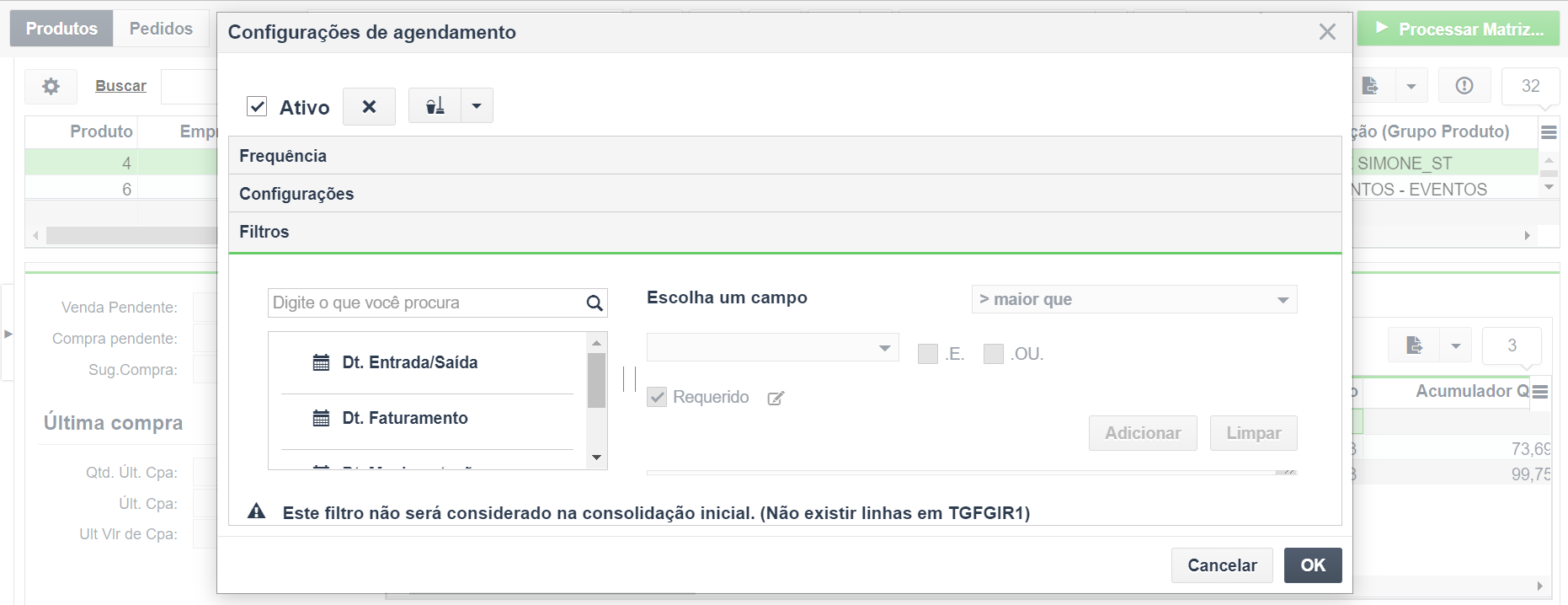Click the magnifier icon in the search field
This screenshot has height=605, width=1568.
(595, 303)
